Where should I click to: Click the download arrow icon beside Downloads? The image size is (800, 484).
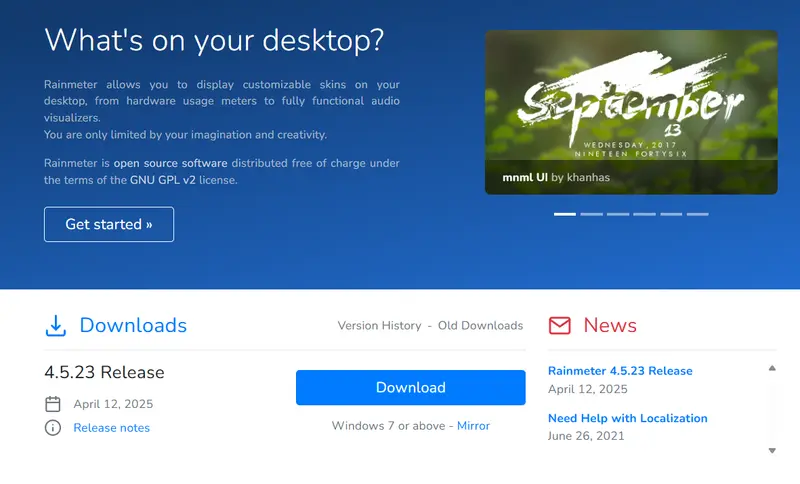pos(56,325)
